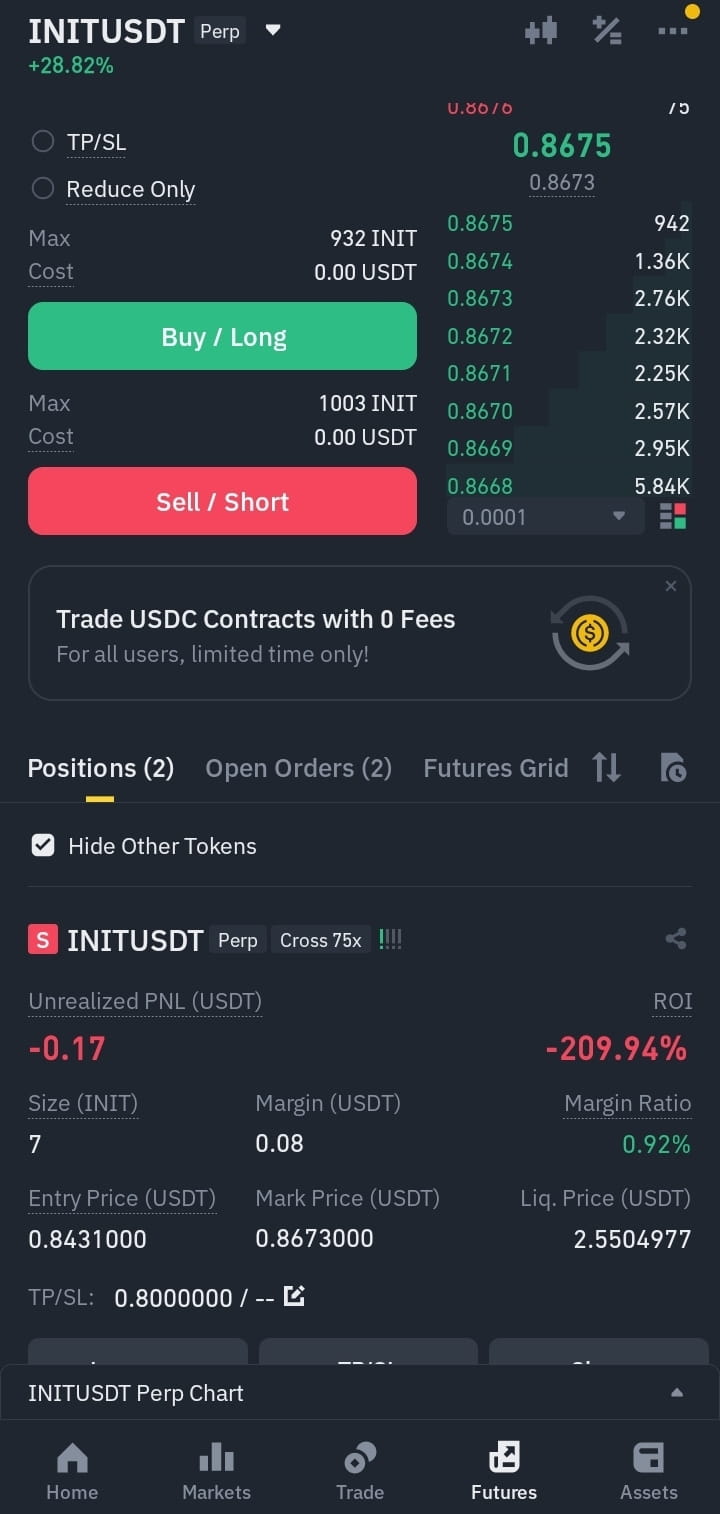Open the calculator percent icon

607,31
